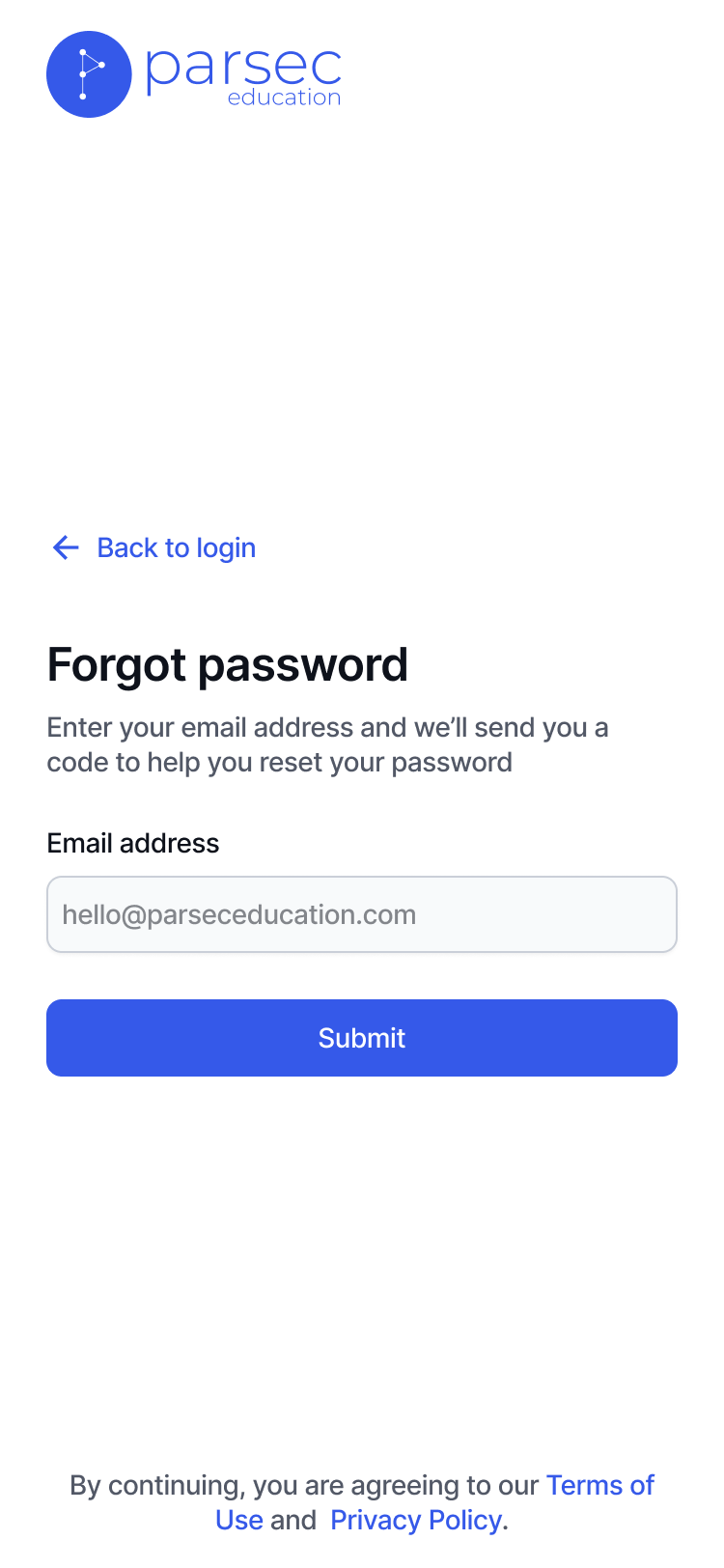
Task: Click the word "Submit" on the button
Action: [x=362, y=1038]
